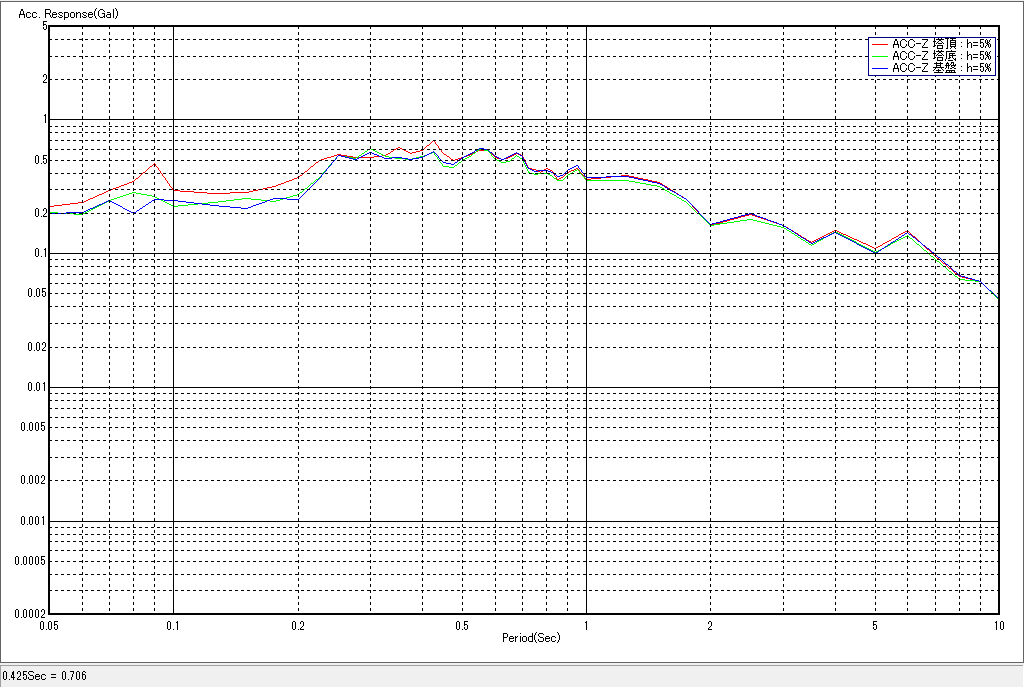Click the curve's end point at period 10
The height and width of the screenshot is (688, 1024).
pos(998,298)
